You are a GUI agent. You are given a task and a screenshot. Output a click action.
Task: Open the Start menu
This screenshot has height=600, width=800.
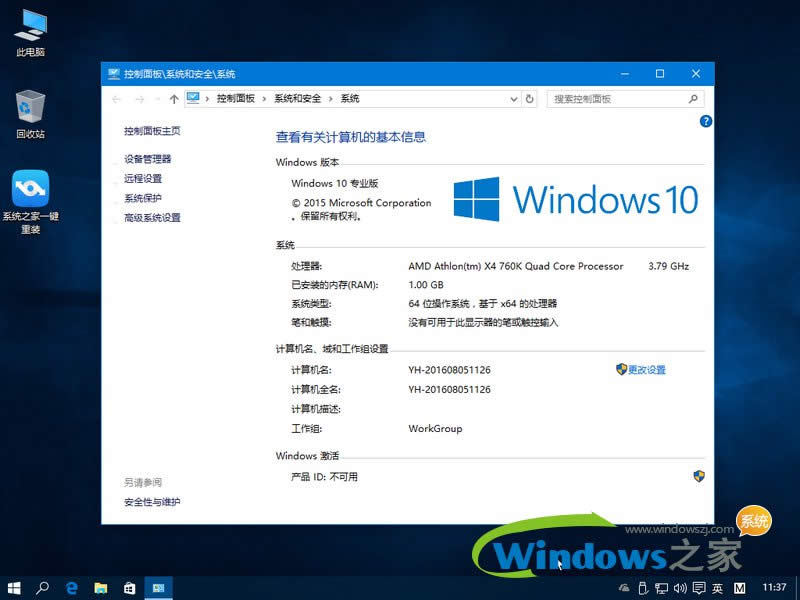pyautogui.click(x=16, y=589)
